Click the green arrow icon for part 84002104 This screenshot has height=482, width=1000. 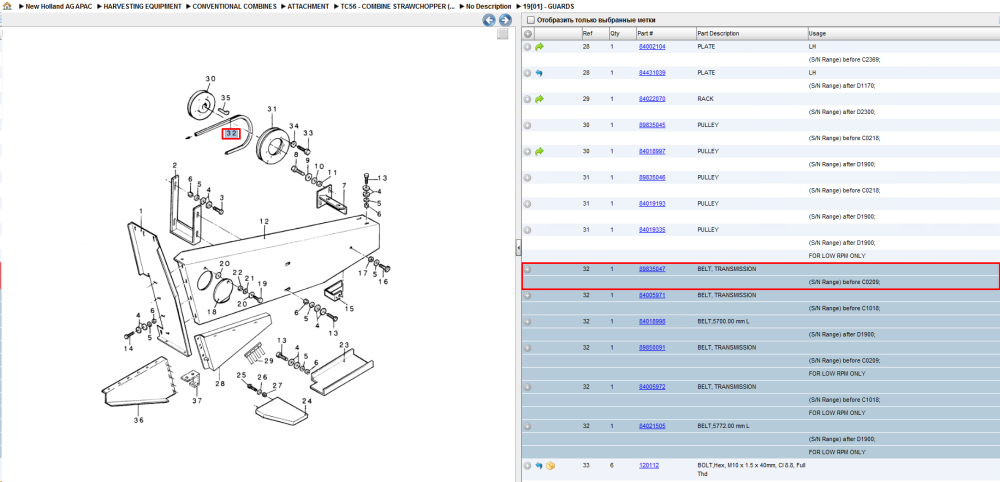point(539,47)
